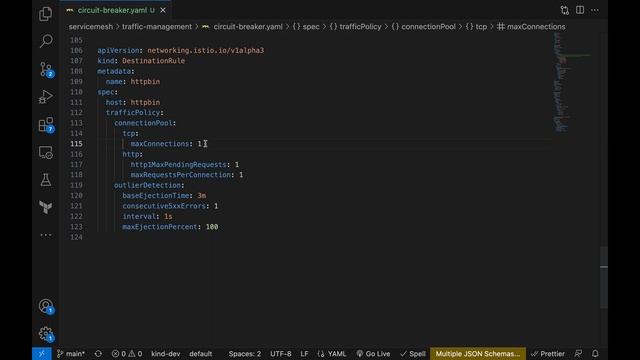This screenshot has height=360, width=640.
Task: Click the editor vertical scrollbar thumb
Action: [x=604, y=278]
